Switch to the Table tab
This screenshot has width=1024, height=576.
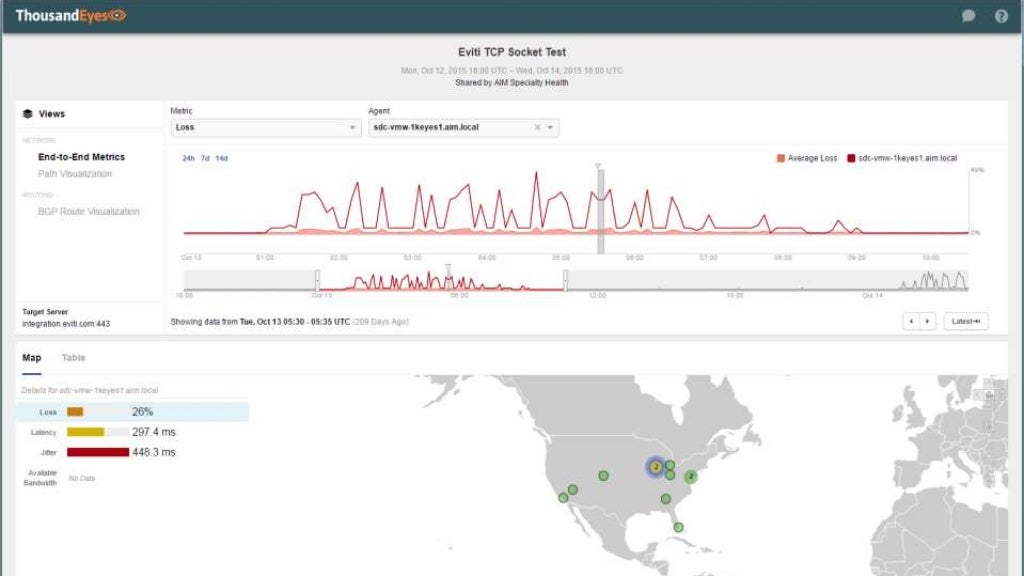[x=73, y=358]
